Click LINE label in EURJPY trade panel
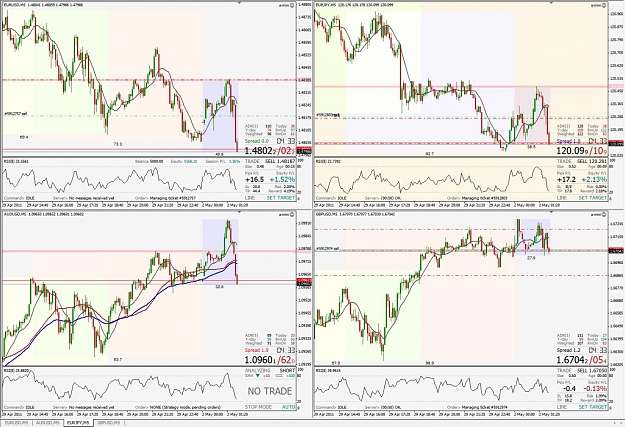Viewport: 625px width, 427px height. click(x=562, y=198)
